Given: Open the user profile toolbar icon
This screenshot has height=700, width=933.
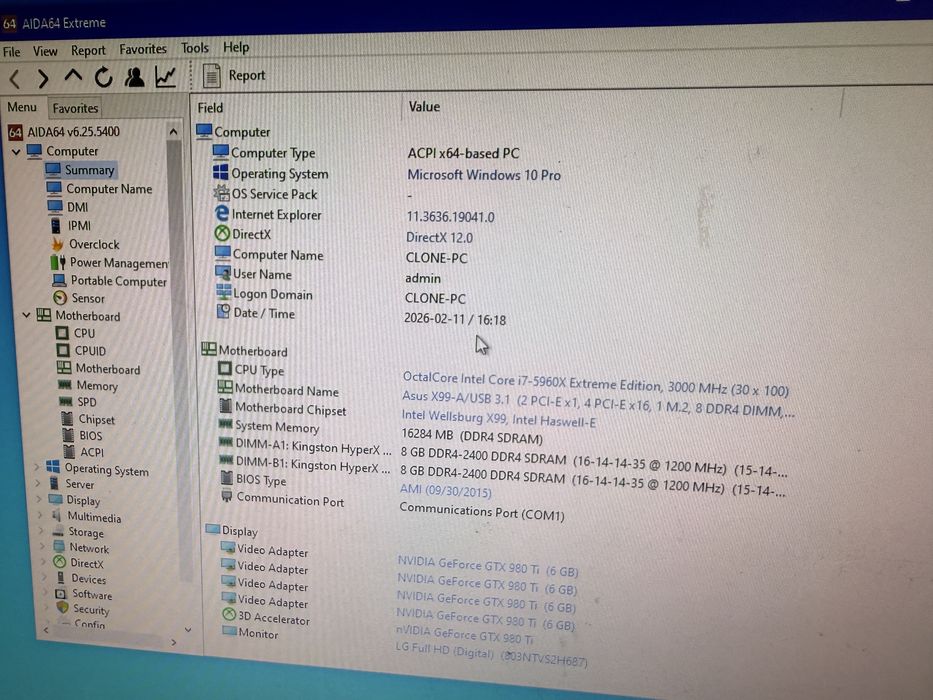Looking at the screenshot, I should click(x=134, y=77).
